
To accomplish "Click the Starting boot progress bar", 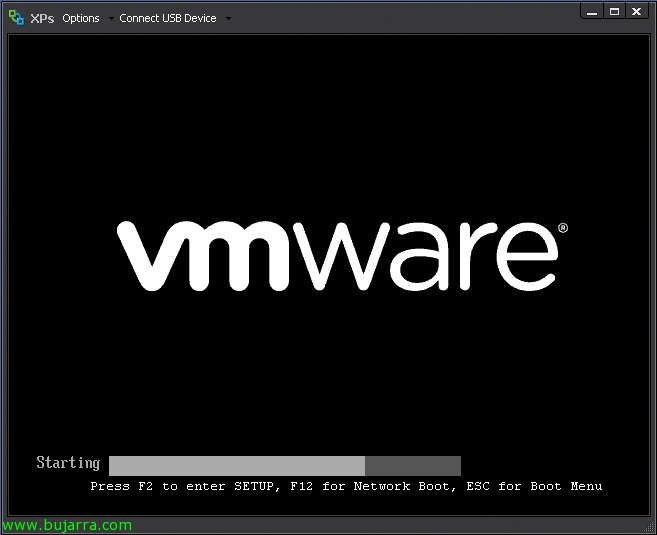I will coord(285,466).
